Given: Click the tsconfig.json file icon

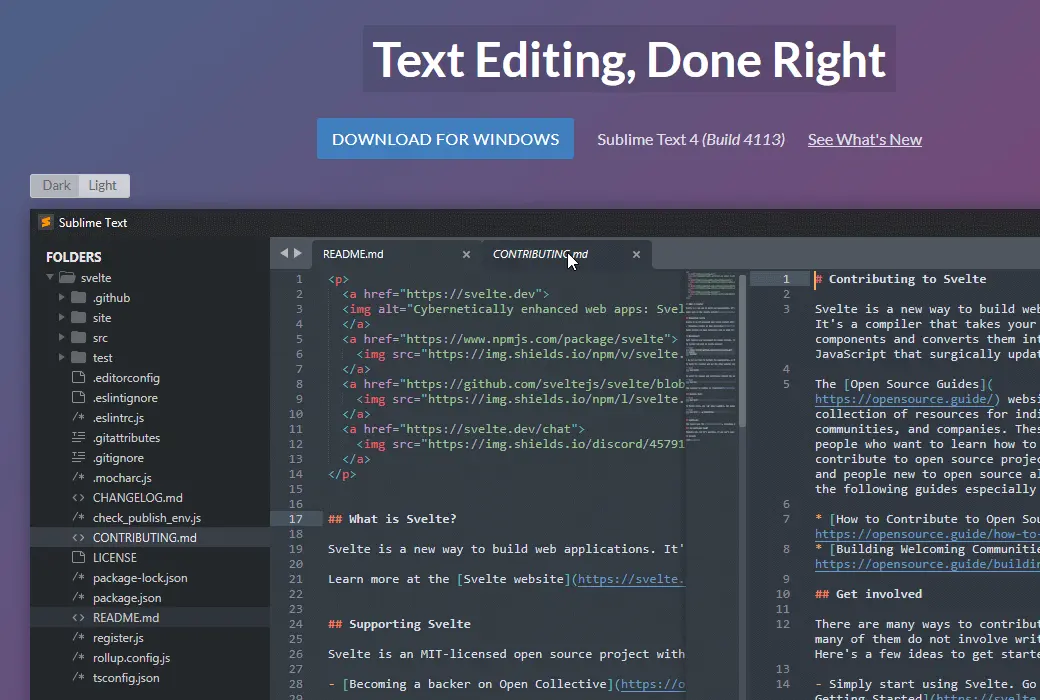Looking at the screenshot, I should [x=78, y=677].
